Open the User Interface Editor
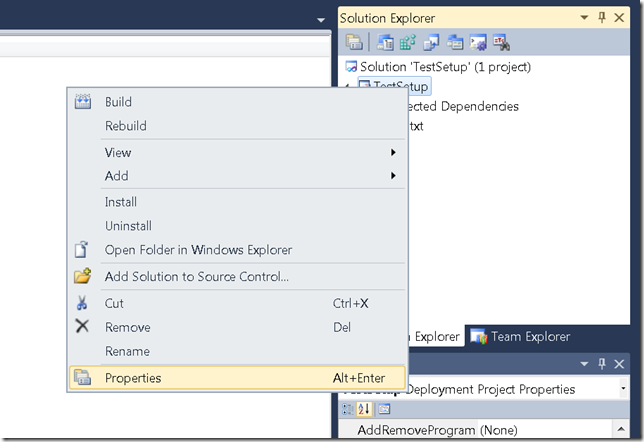The height and width of the screenshot is (442, 644). point(455,42)
